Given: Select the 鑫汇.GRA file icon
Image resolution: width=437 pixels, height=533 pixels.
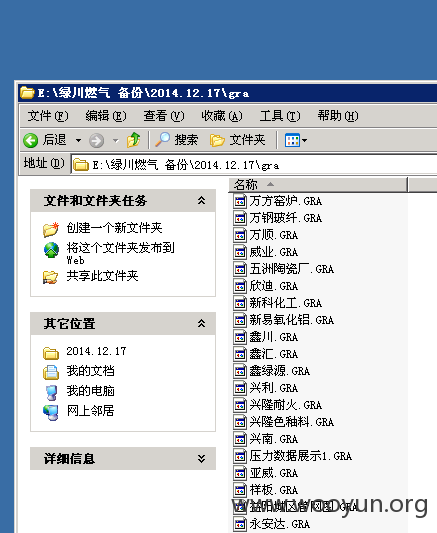Looking at the screenshot, I should click(x=240, y=354).
